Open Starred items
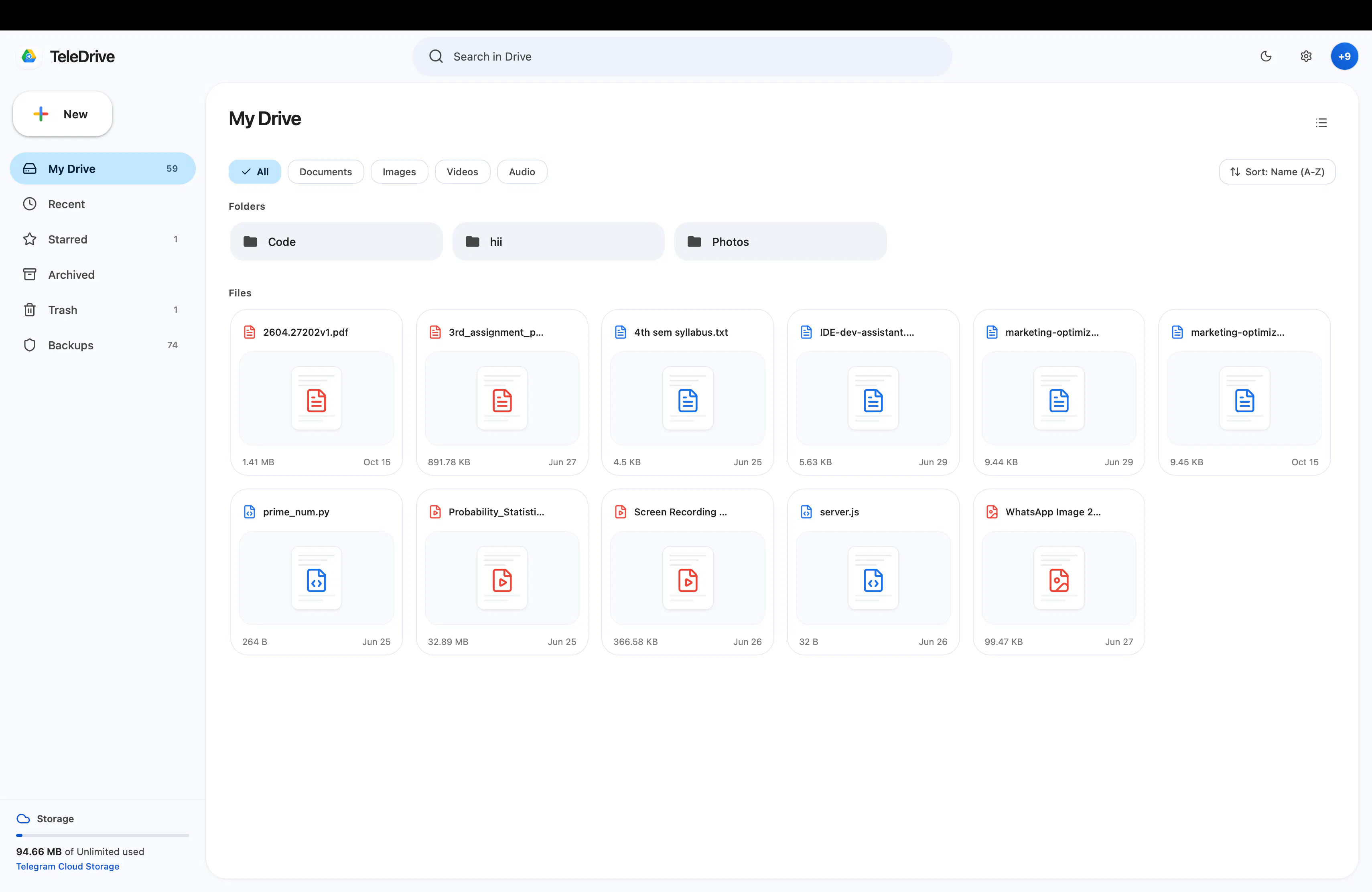1372x892 pixels. [x=103, y=239]
